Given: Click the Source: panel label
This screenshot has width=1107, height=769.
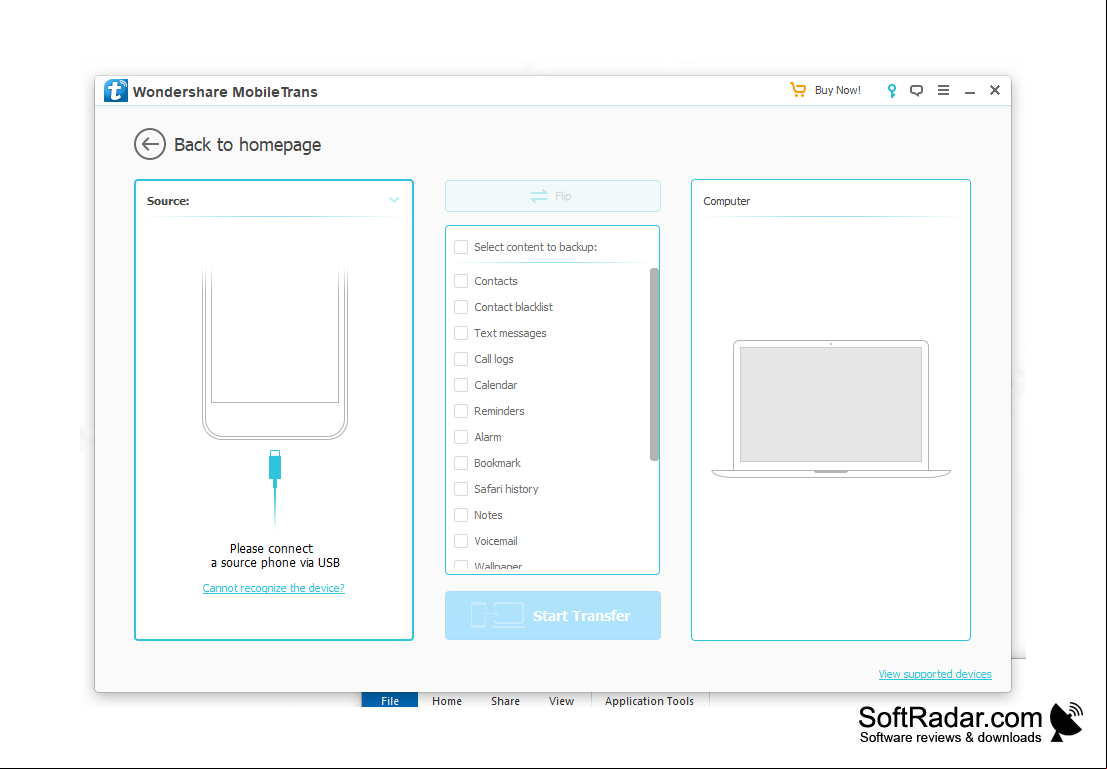Looking at the screenshot, I should point(168,201).
